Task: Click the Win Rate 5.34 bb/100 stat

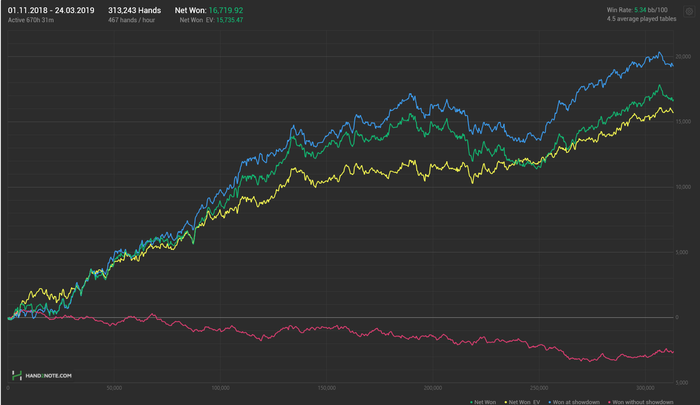Action: pyautogui.click(x=637, y=10)
